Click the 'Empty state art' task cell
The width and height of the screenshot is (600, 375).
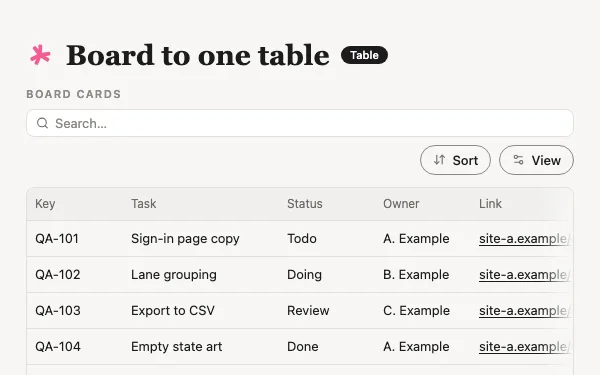pos(176,347)
